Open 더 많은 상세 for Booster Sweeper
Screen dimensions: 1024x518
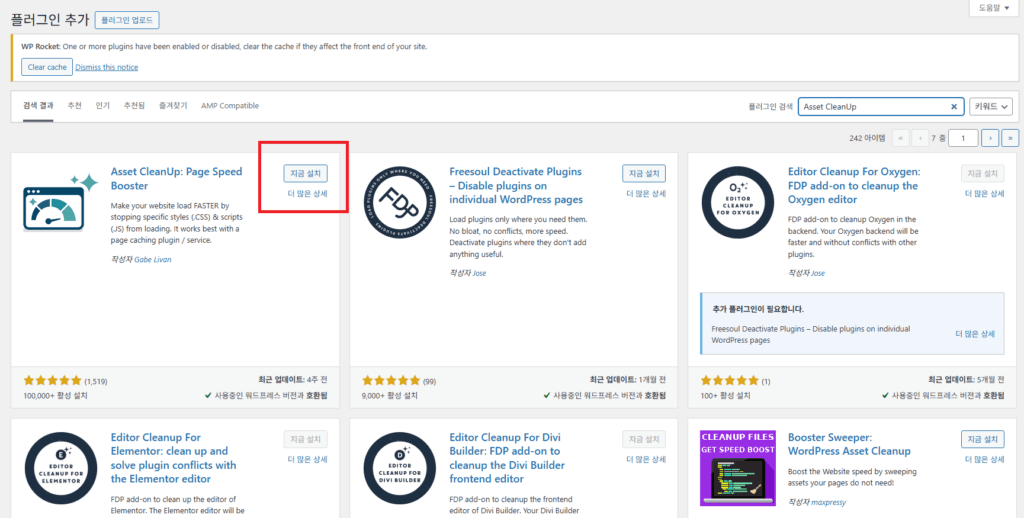(x=985, y=460)
